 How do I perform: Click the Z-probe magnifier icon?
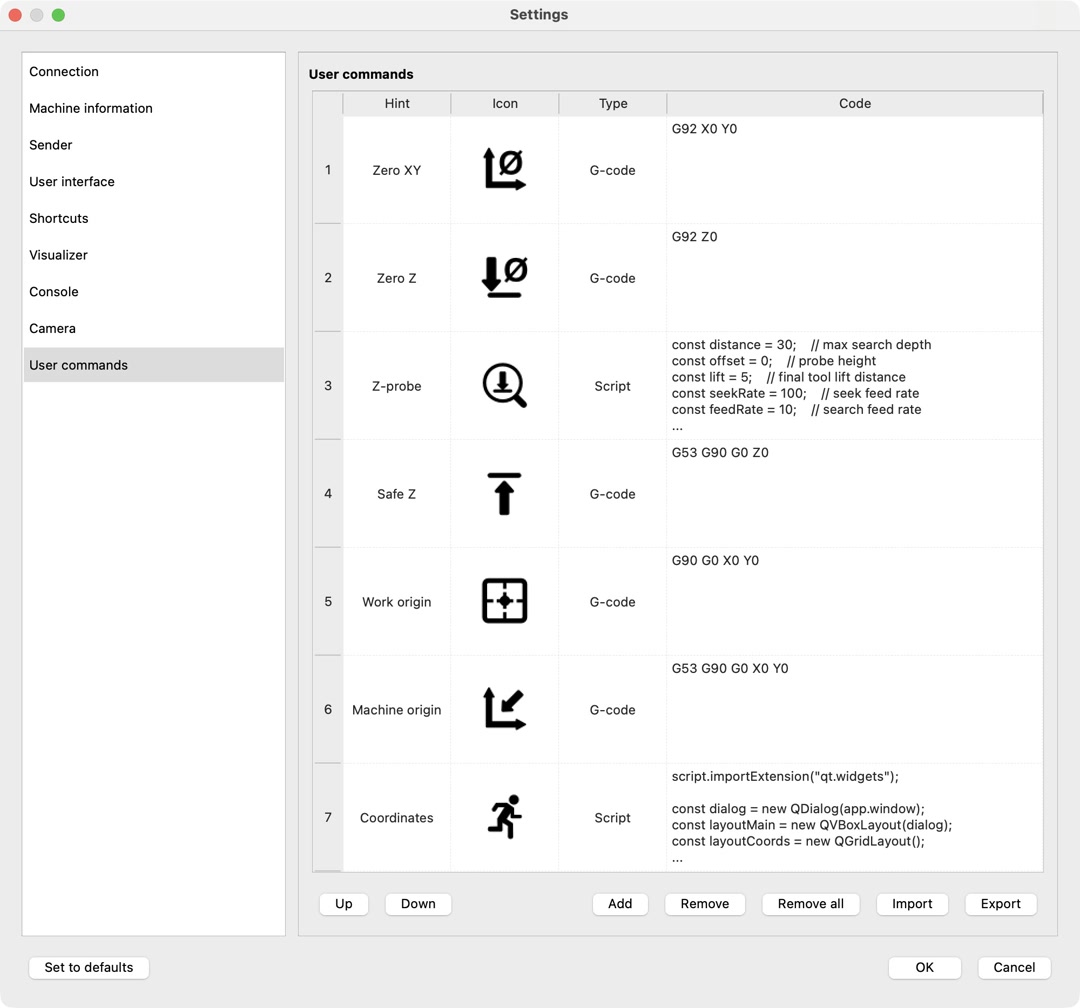504,386
